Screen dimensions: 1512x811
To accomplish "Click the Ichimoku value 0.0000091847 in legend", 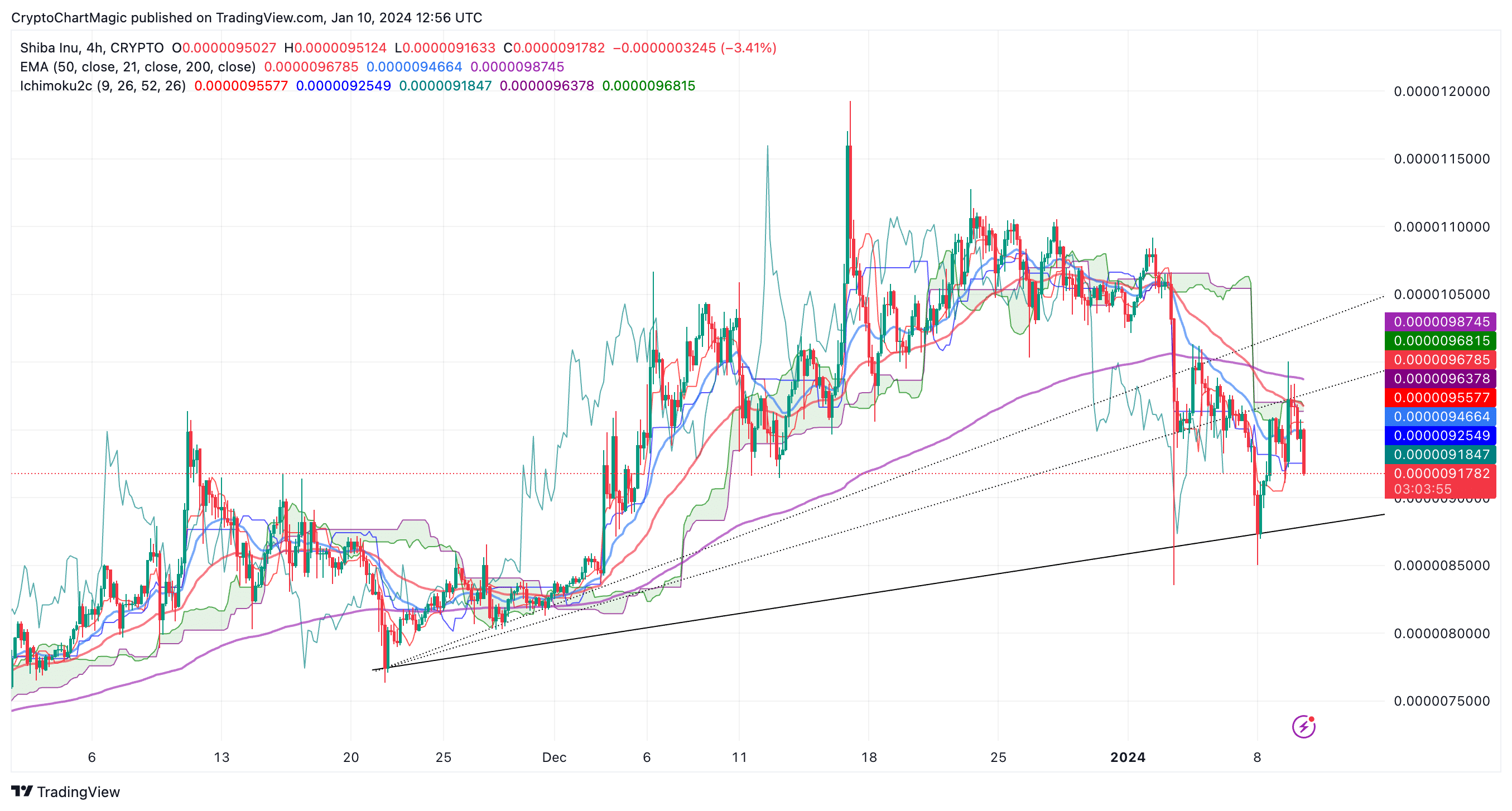I will tap(445, 86).
